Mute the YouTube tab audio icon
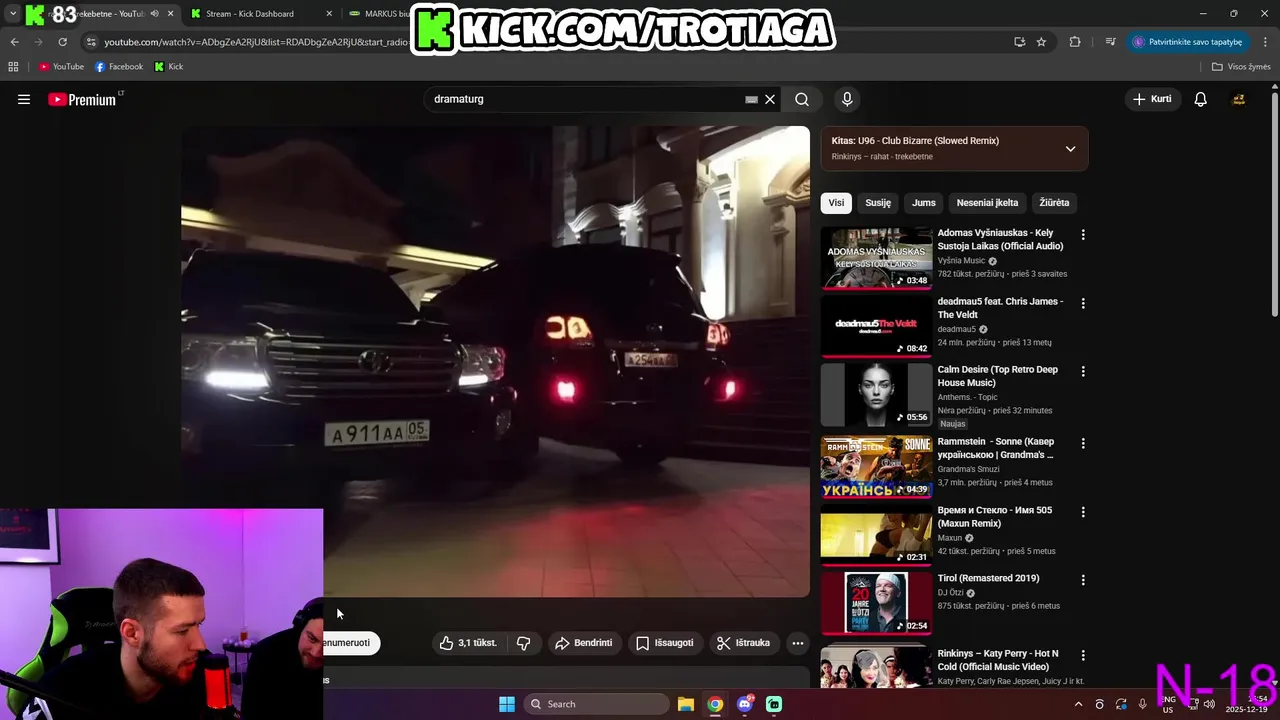 tap(154, 14)
